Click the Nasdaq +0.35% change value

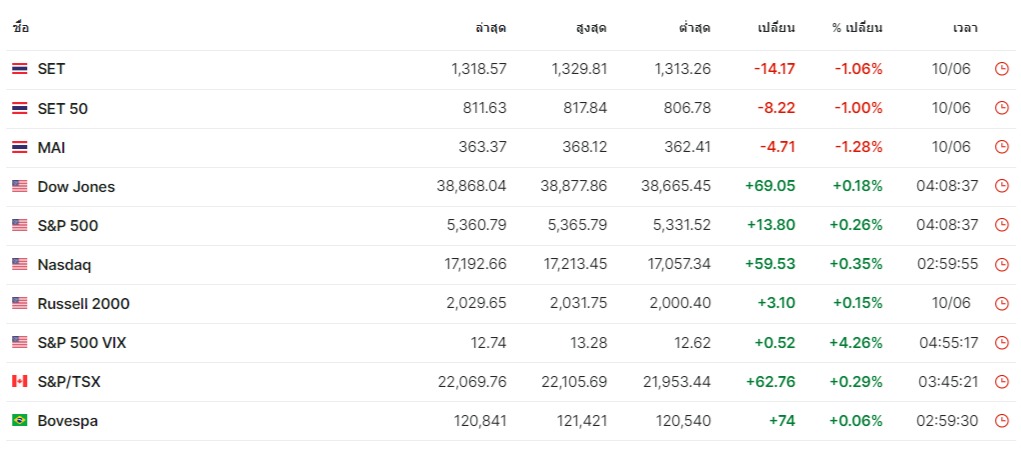click(x=856, y=265)
